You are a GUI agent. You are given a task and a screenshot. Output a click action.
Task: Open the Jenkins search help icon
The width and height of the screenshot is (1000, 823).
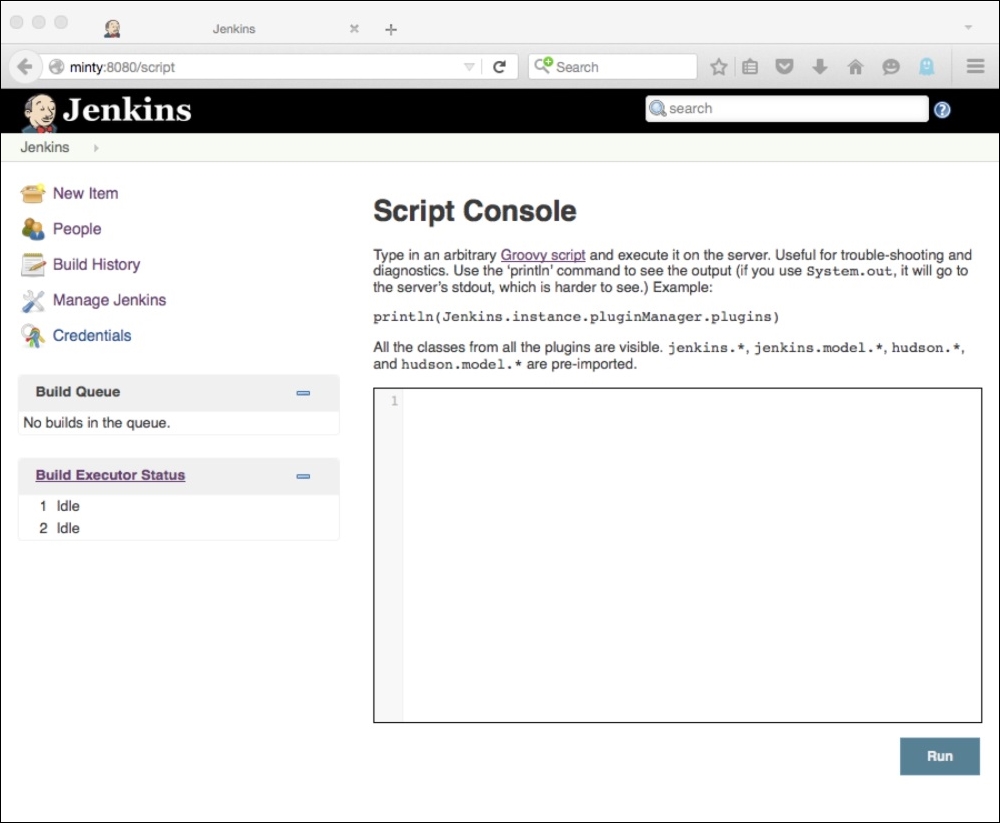[x=942, y=110]
